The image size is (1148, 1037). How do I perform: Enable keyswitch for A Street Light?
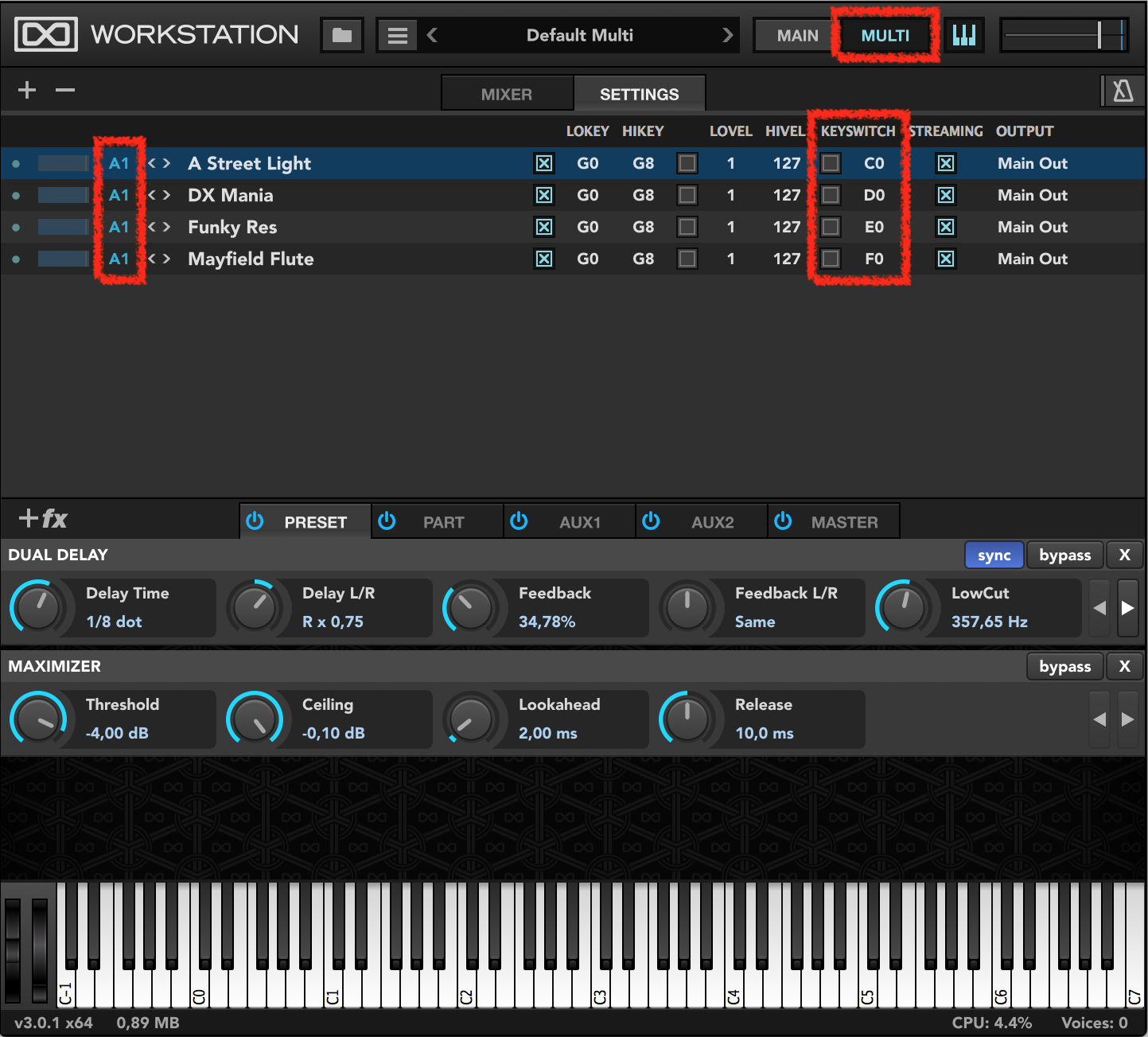(x=831, y=163)
